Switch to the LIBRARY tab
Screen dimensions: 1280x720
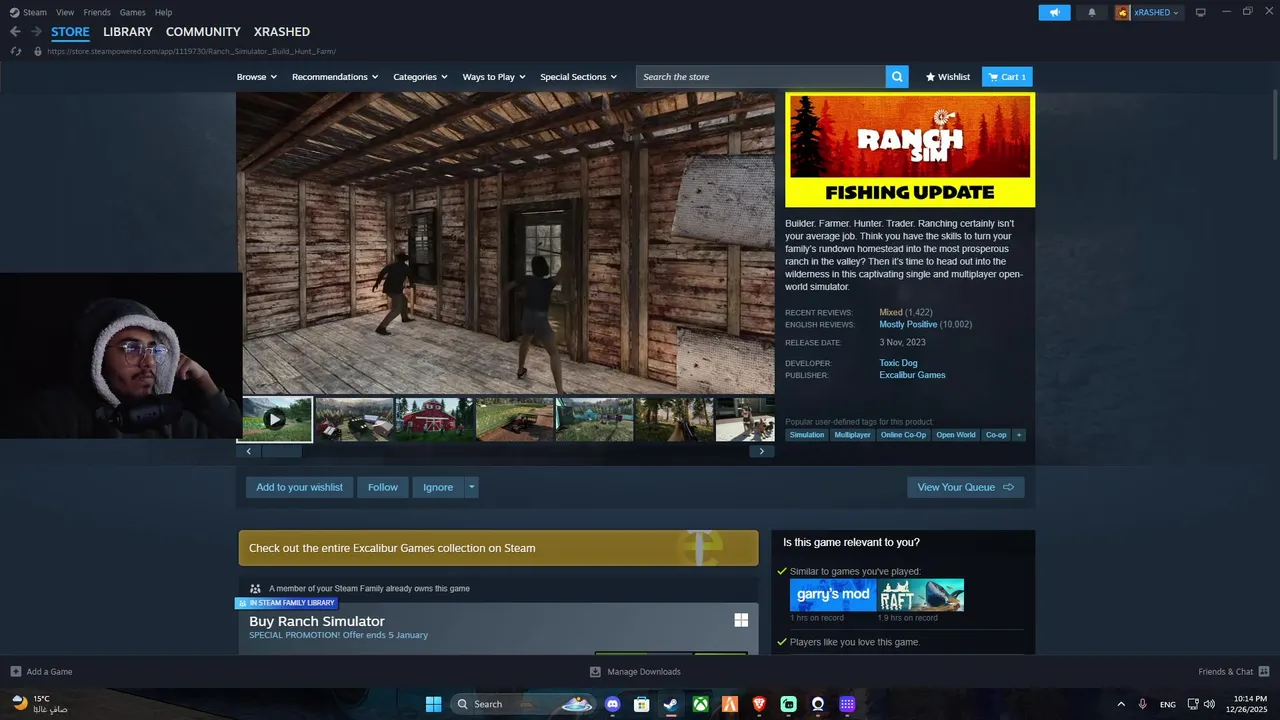[x=128, y=32]
